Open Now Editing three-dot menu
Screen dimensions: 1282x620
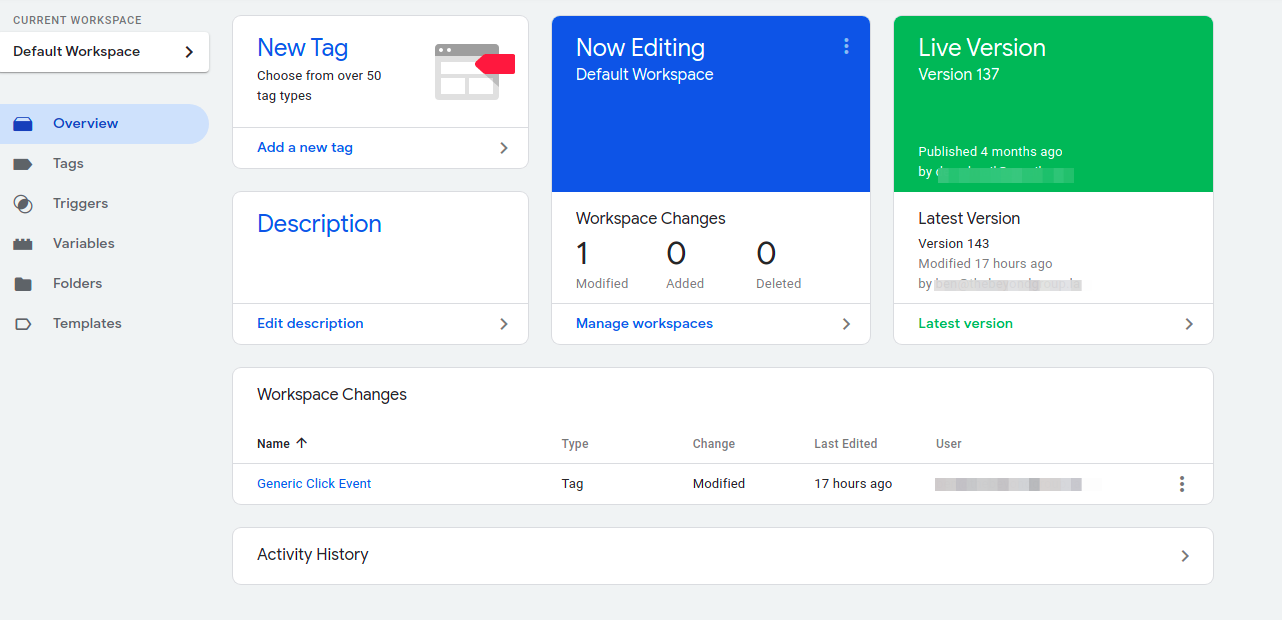846,46
